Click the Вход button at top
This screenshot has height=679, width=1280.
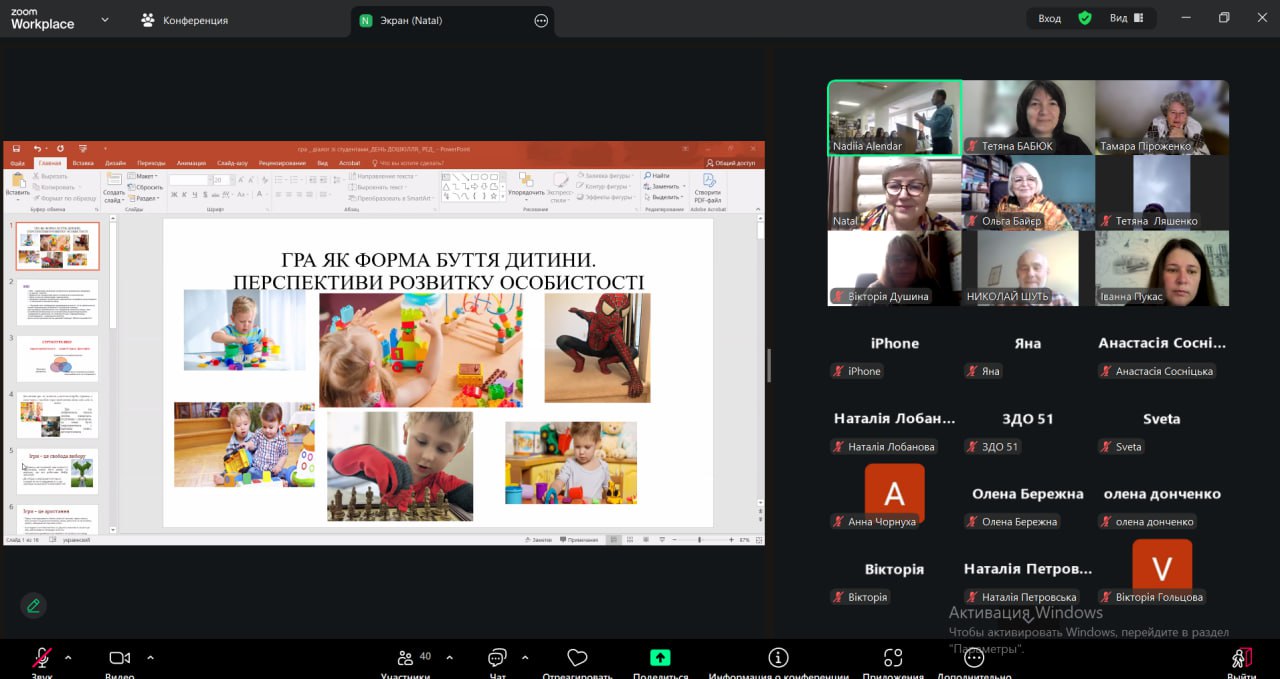[x=1049, y=18]
